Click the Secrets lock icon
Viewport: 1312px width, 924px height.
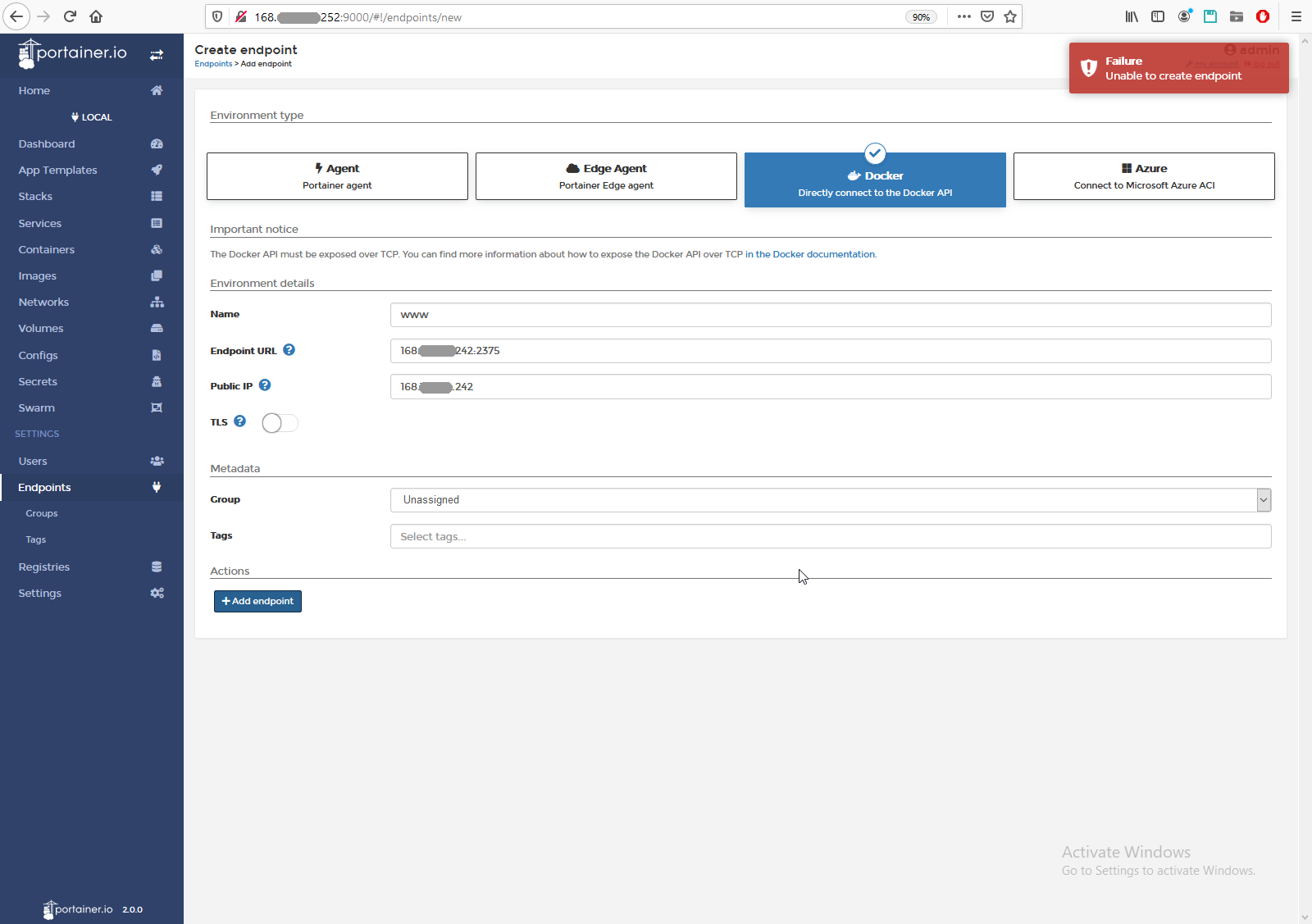[157, 381]
